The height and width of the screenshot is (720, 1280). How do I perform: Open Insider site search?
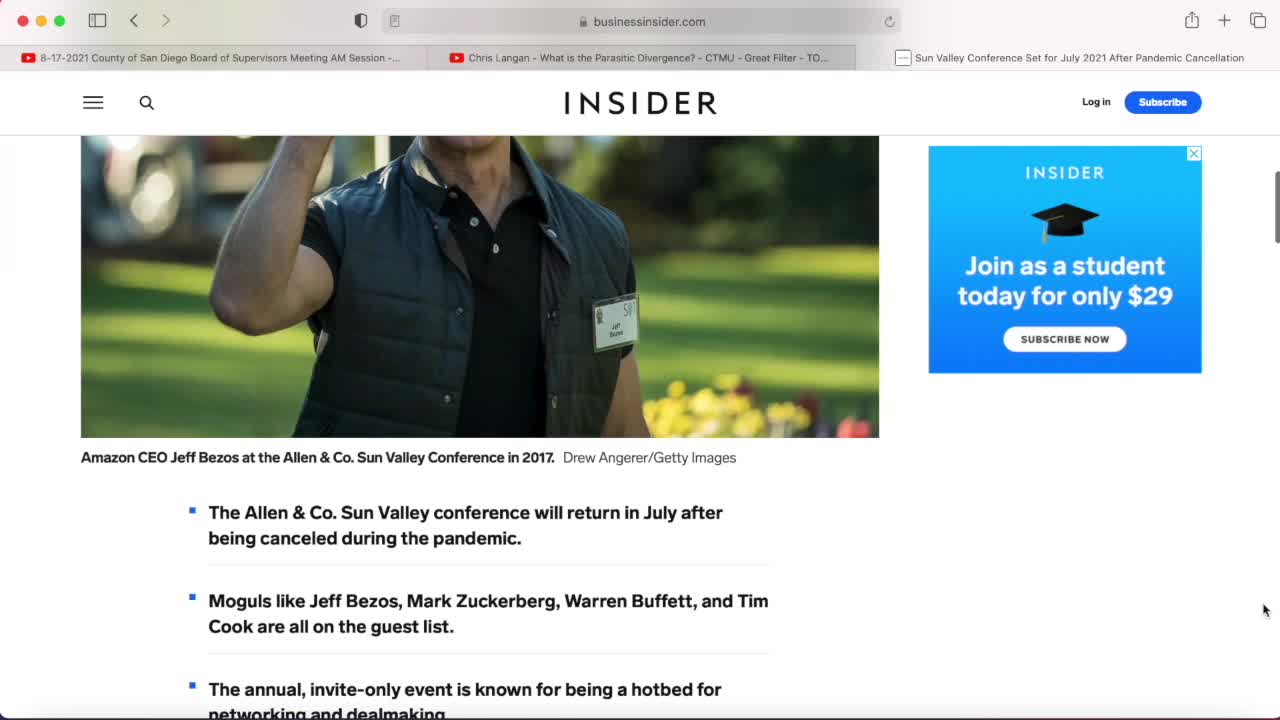(147, 102)
